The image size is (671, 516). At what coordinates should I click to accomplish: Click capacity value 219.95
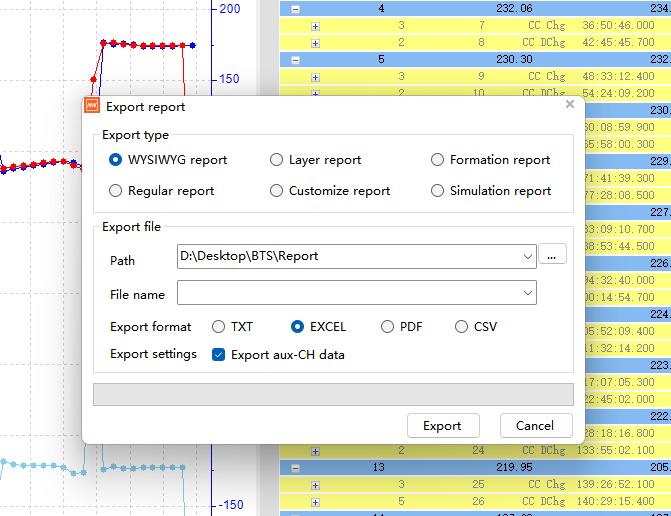pos(514,467)
